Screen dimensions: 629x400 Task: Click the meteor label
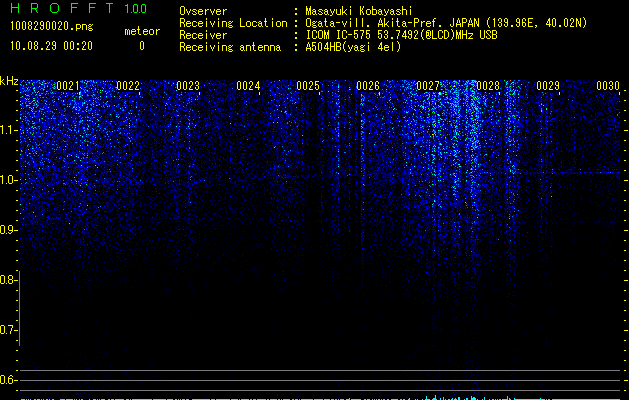pyautogui.click(x=142, y=31)
